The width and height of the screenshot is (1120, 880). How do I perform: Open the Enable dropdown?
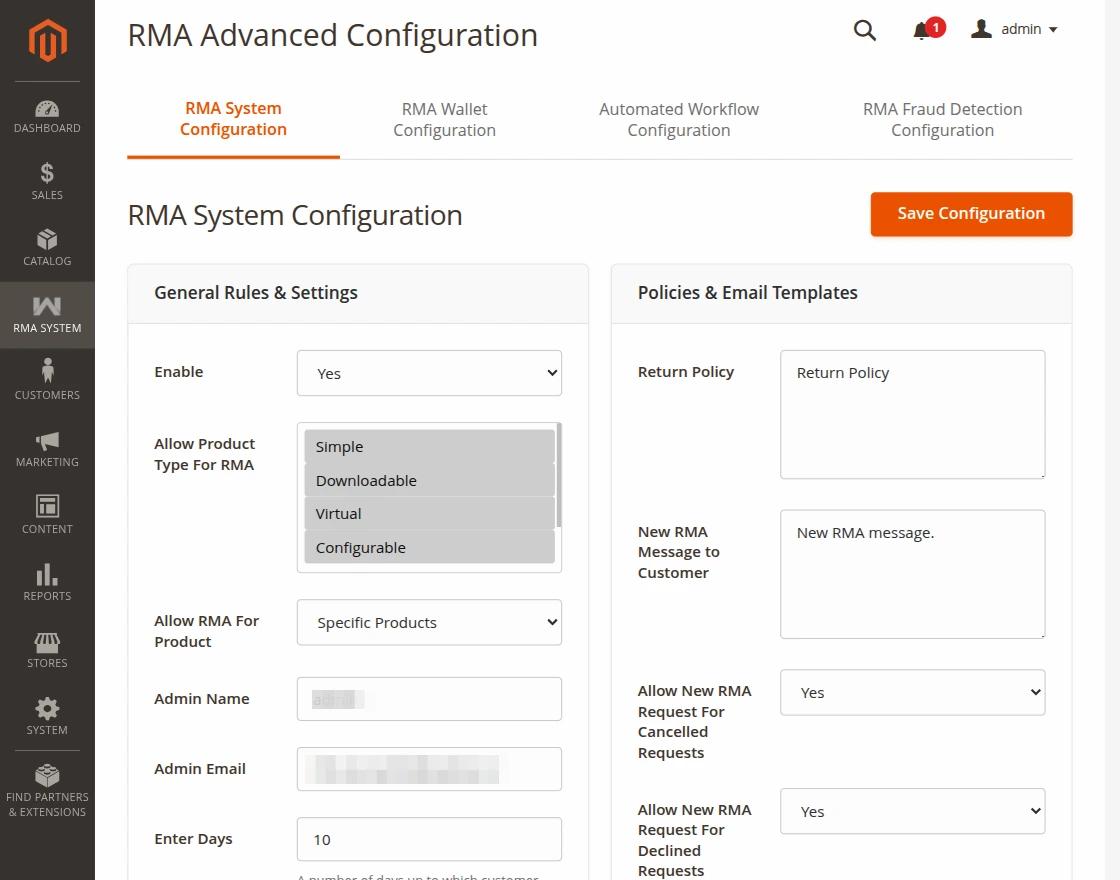pos(429,373)
